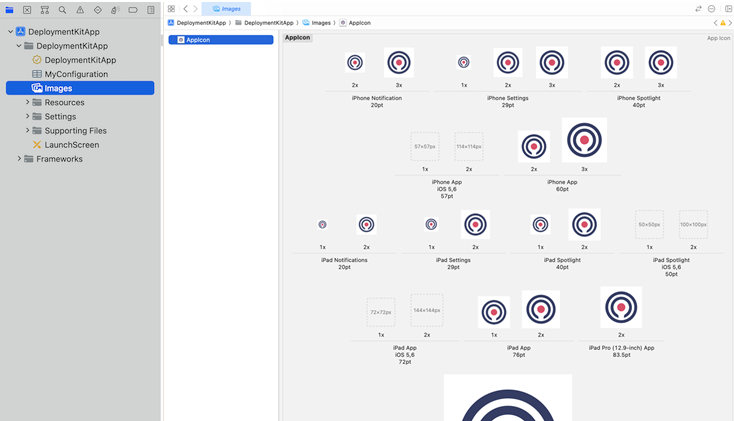This screenshot has width=734, height=421.
Task: Select iPhone Spotlight 2x icon slot
Action: [617, 62]
